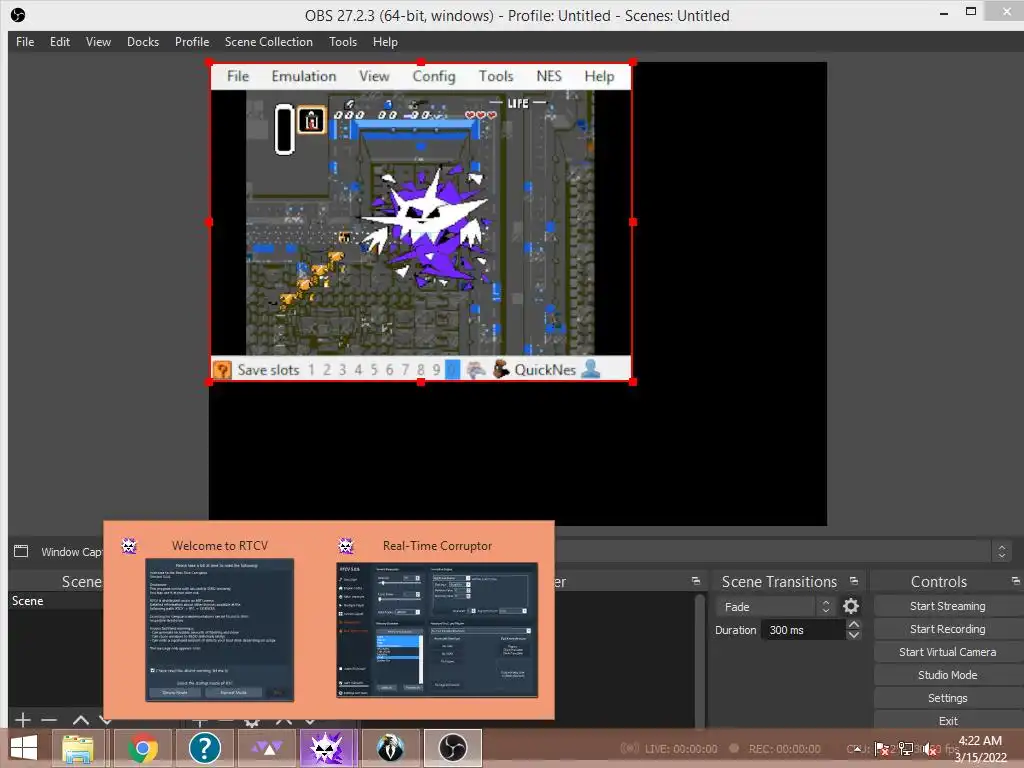Open transition properties gear in Scene Transitions

coord(850,606)
